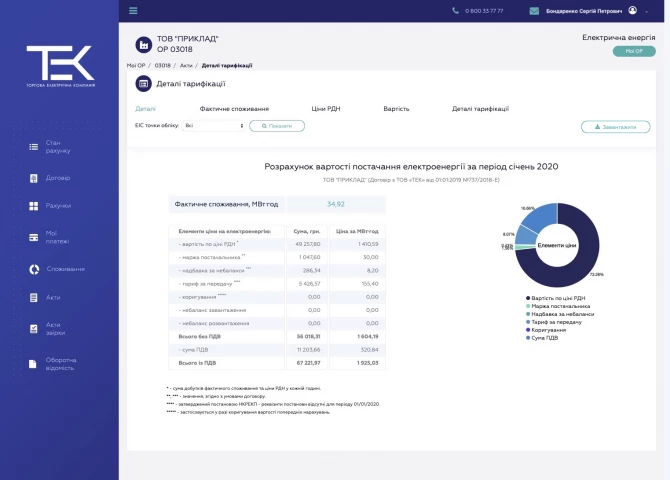670x480 pixels.
Task: Expand the user account dropdown arrow
Action: (x=647, y=11)
